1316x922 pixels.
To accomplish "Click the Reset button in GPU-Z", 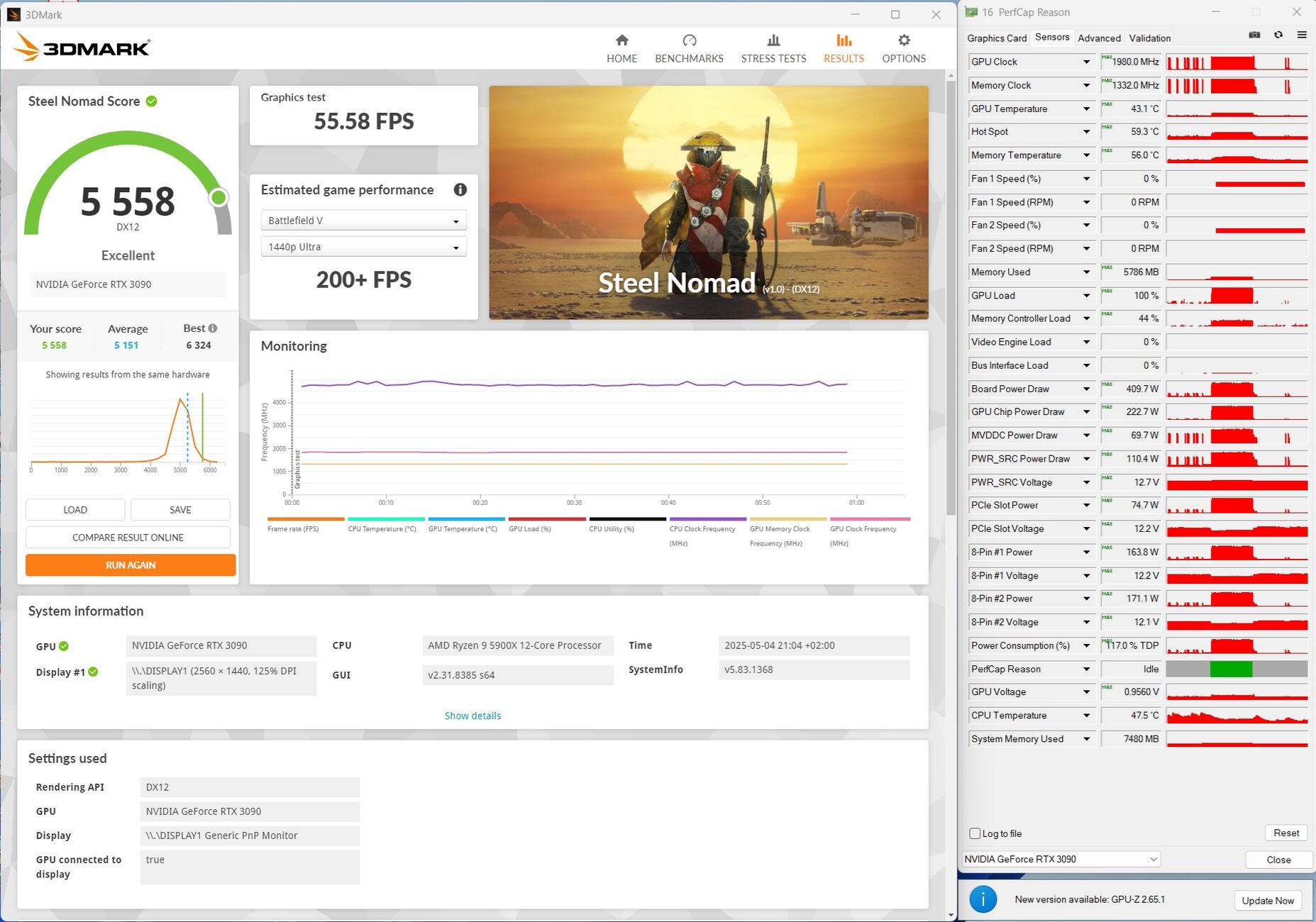I will [x=1285, y=833].
